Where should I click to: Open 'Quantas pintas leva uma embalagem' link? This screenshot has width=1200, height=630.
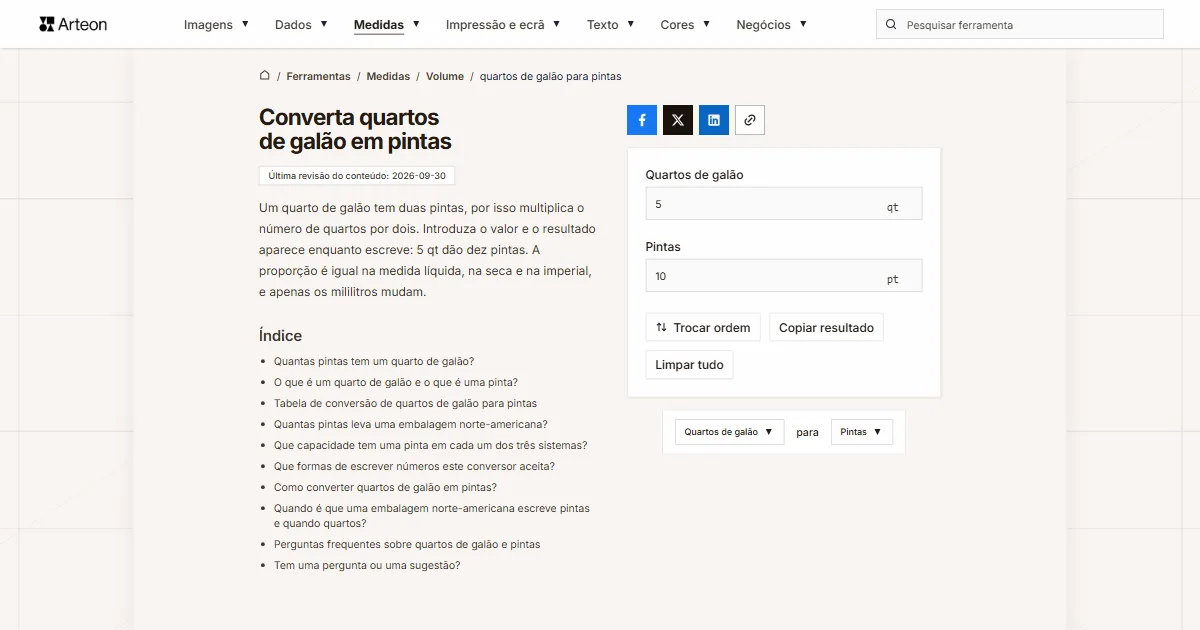coord(411,424)
